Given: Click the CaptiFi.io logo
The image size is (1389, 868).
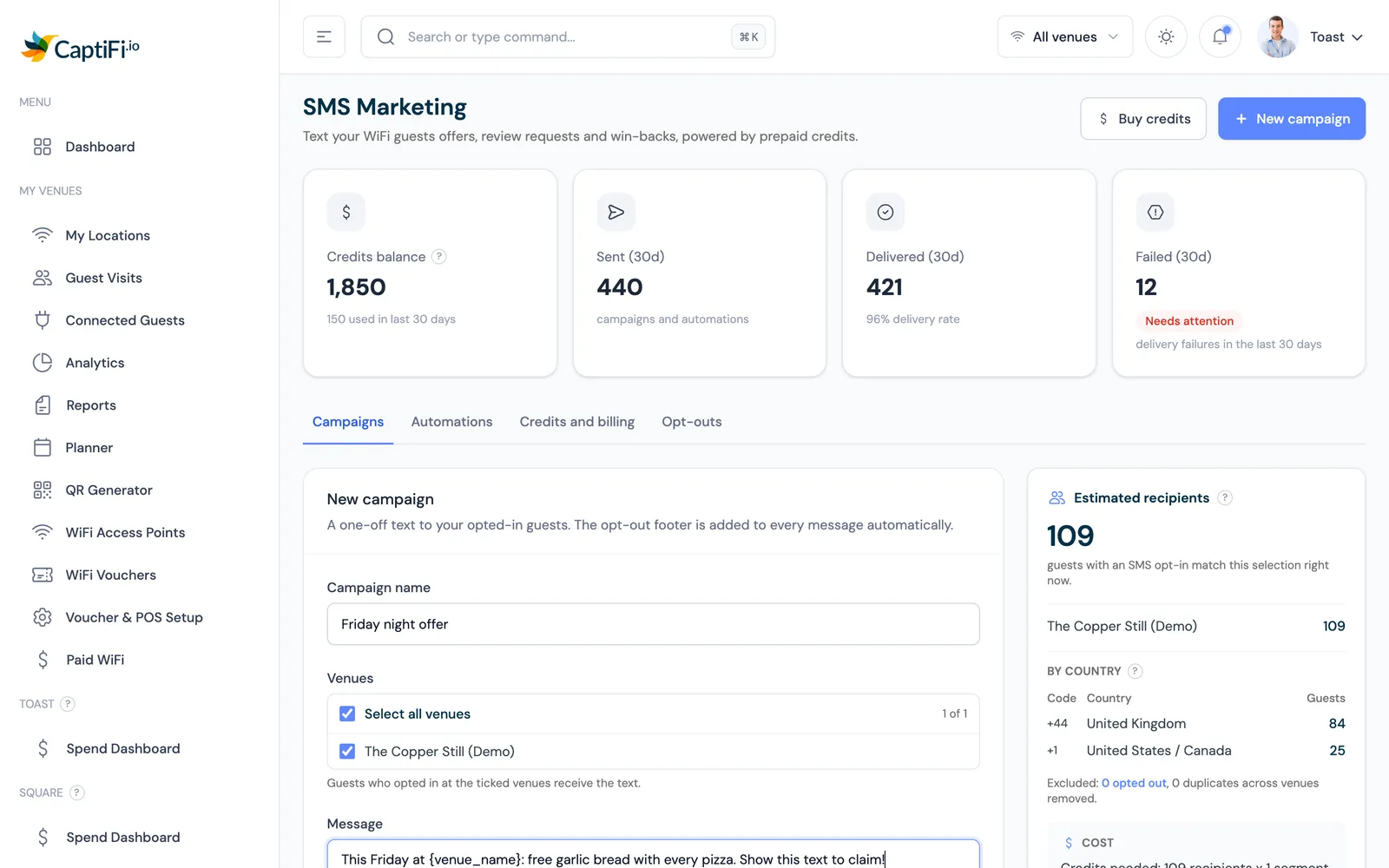Looking at the screenshot, I should pyautogui.click(x=80, y=48).
